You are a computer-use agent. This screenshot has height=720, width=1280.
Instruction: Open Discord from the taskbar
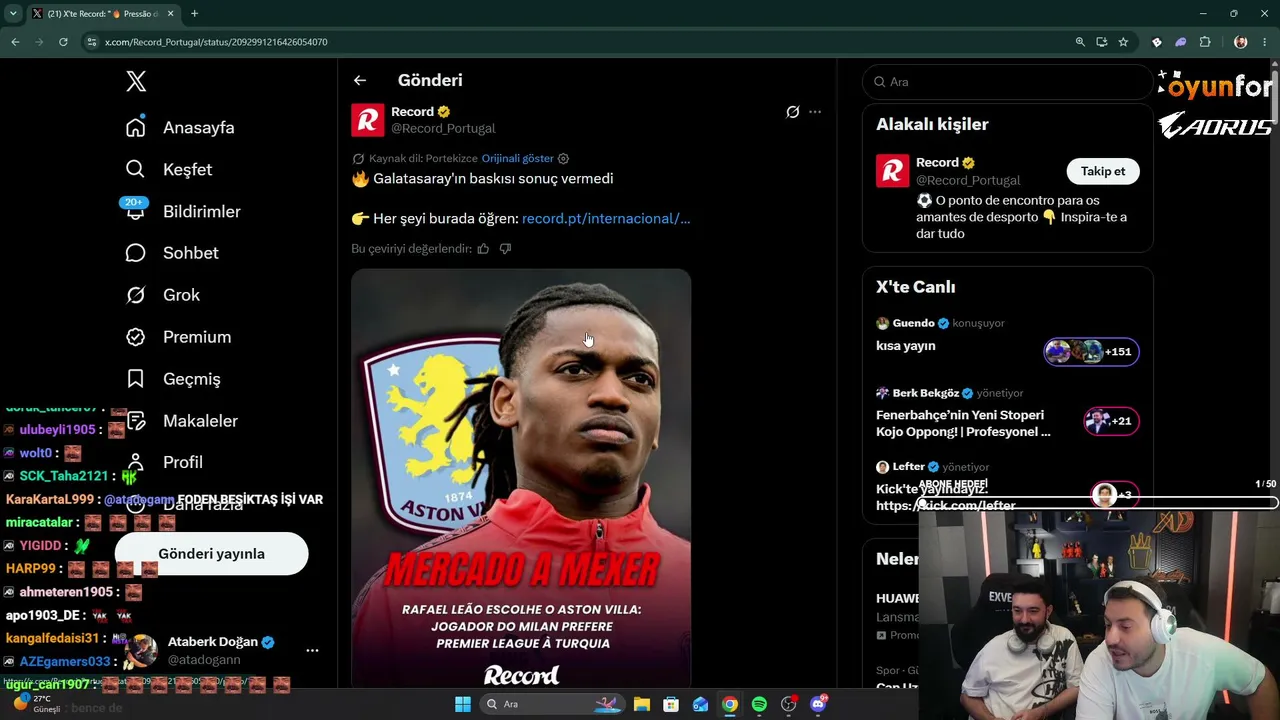(x=818, y=704)
